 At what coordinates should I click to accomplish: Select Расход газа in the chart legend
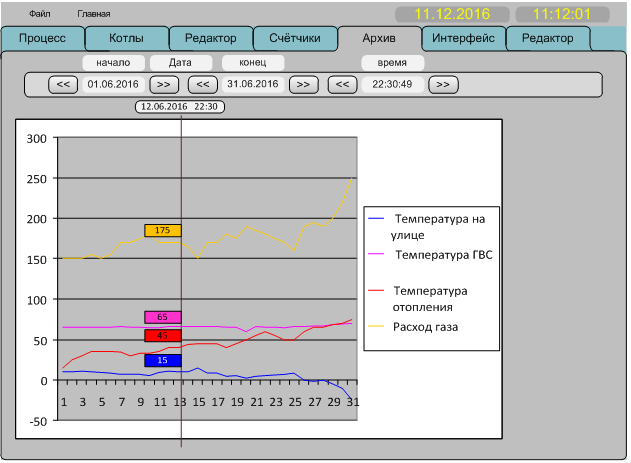(x=425, y=327)
